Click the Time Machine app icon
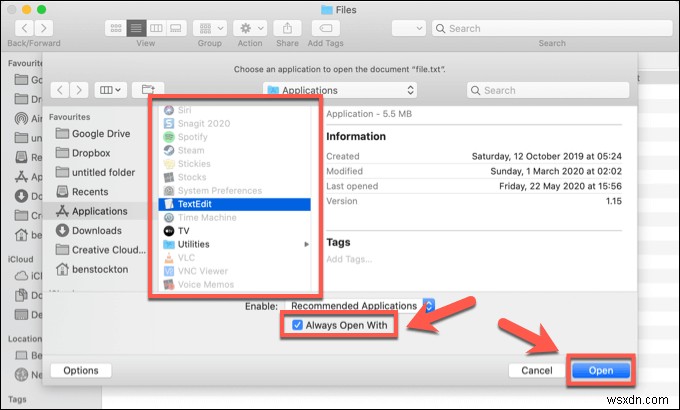Image resolution: width=680 pixels, height=410 pixels. (169, 217)
